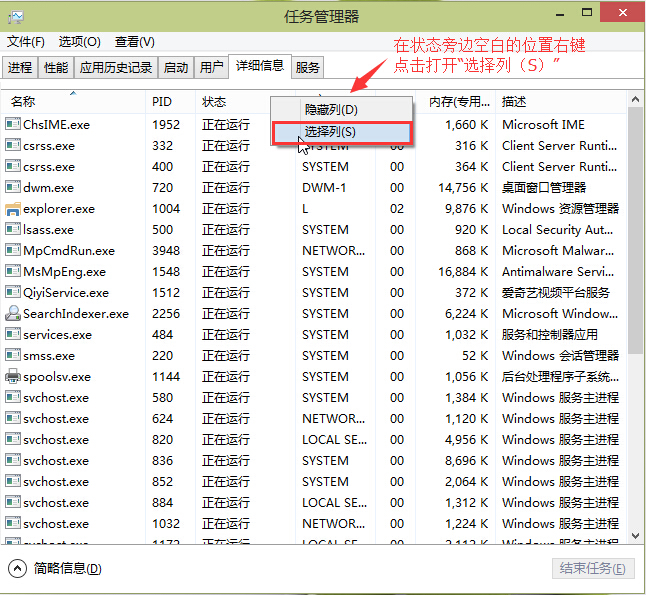Sort by the 名称 column header

pos(23,102)
